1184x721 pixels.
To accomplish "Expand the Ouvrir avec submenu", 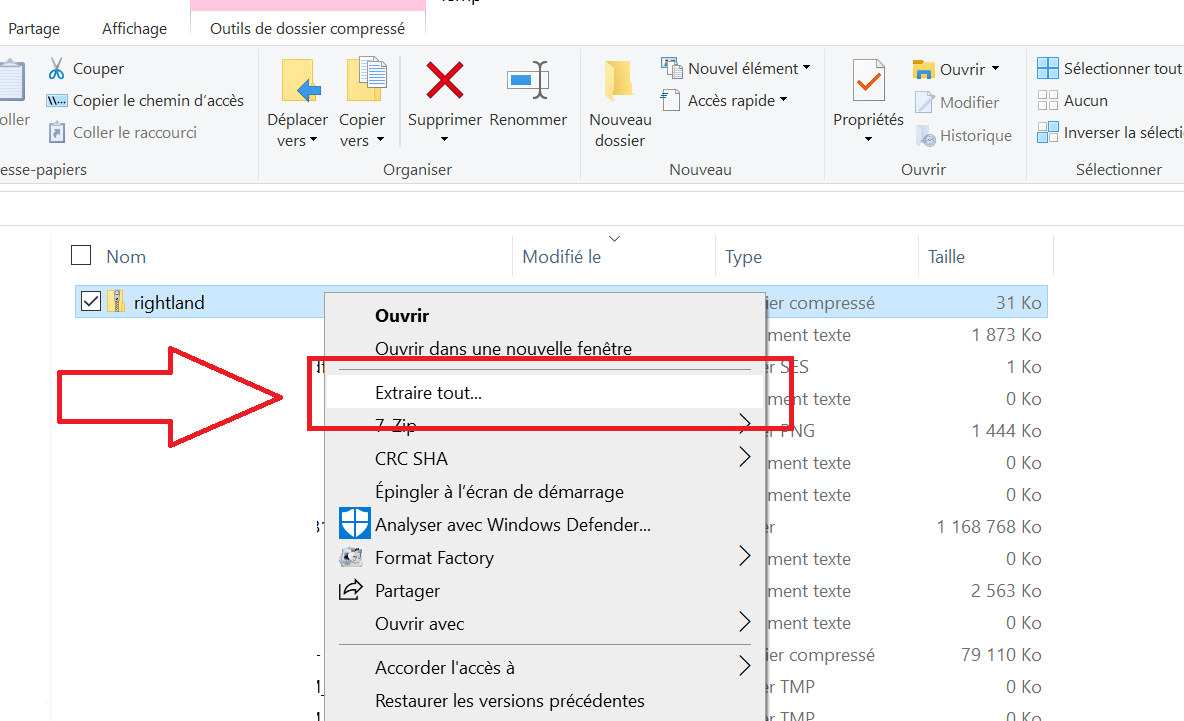I will pyautogui.click(x=744, y=623).
